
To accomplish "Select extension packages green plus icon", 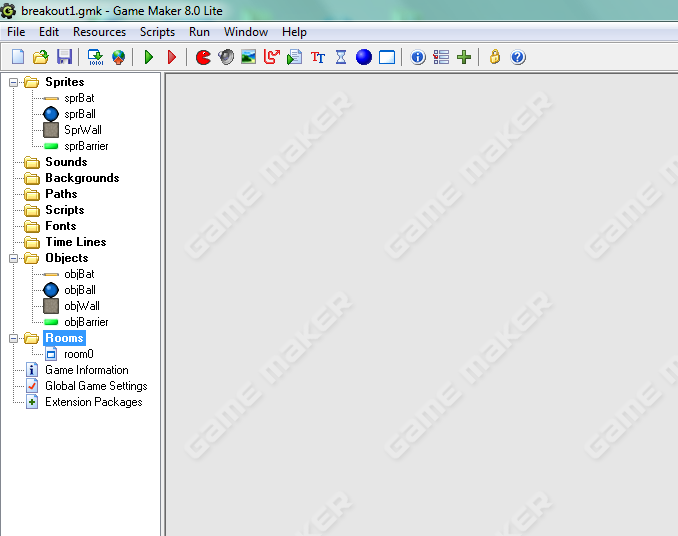I will coord(464,57).
